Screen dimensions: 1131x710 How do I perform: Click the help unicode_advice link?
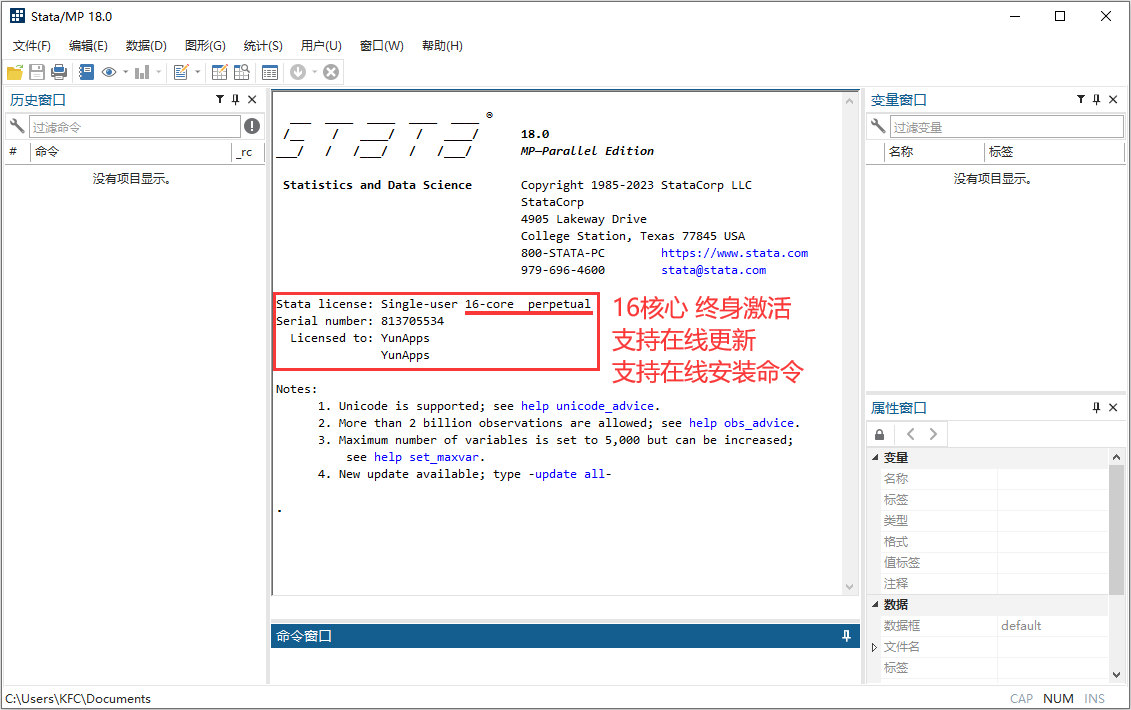587,406
